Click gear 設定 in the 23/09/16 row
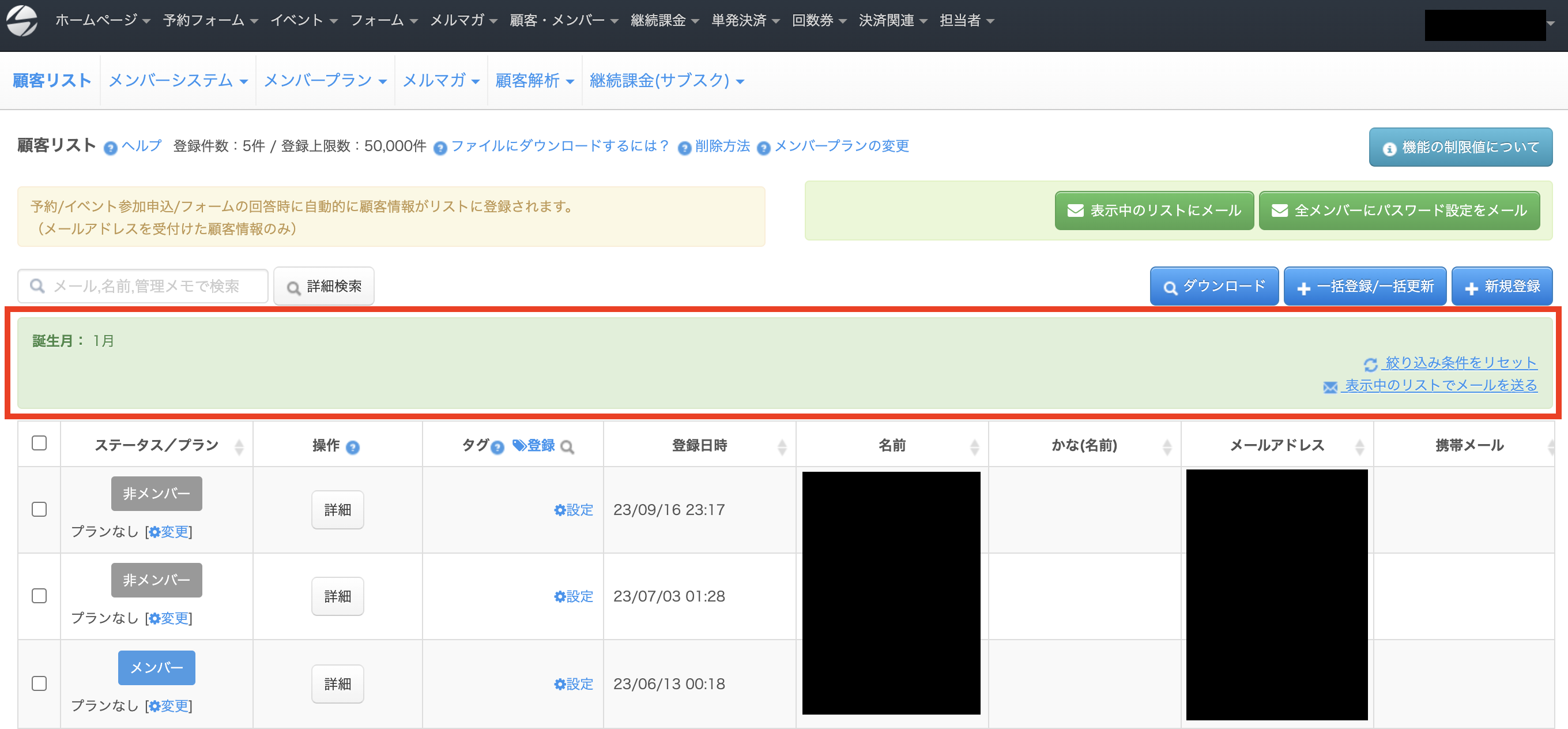Viewport: 1568px width, 729px height. (x=573, y=510)
